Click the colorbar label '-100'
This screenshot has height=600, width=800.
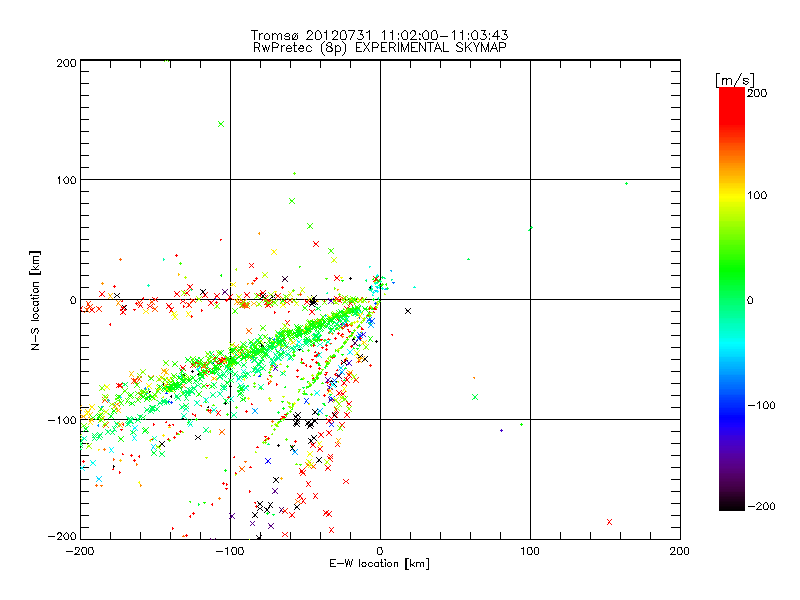coord(761,405)
